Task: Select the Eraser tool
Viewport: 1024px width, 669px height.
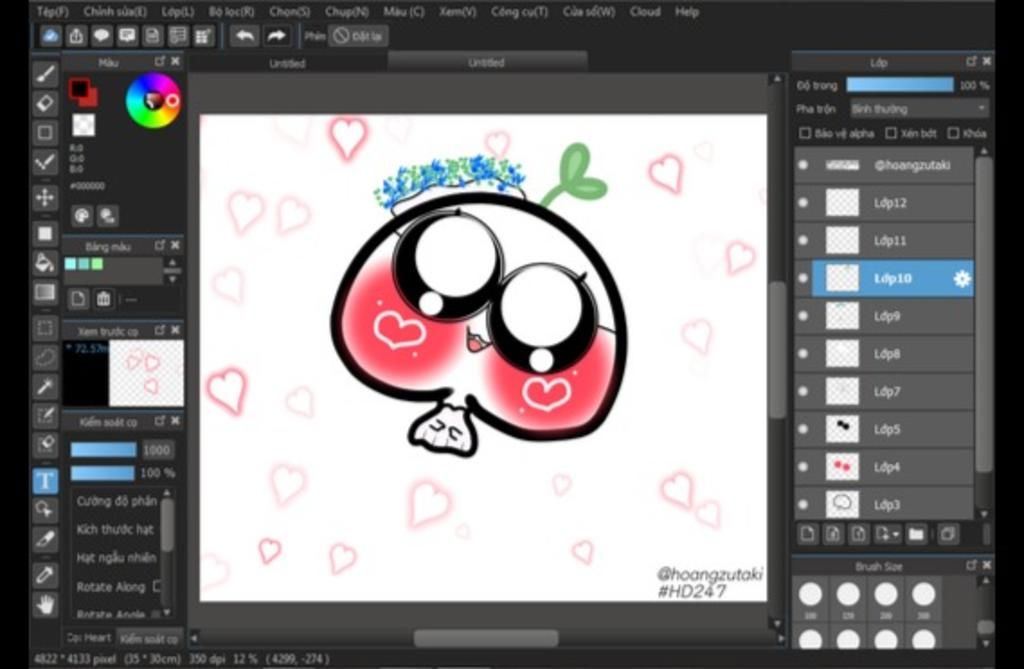Action: click(x=45, y=103)
